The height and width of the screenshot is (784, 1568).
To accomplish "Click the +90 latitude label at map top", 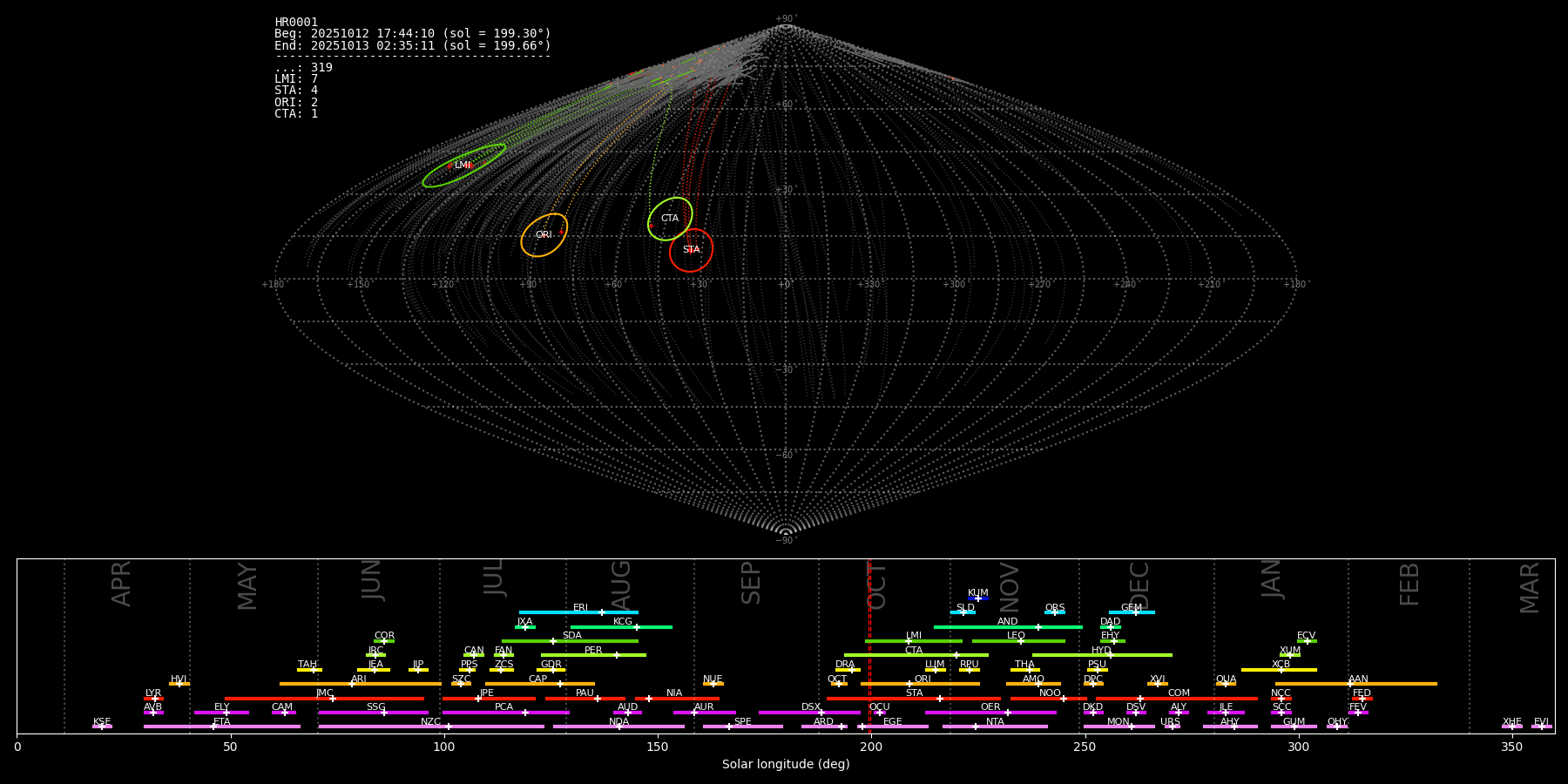I will click(x=786, y=19).
